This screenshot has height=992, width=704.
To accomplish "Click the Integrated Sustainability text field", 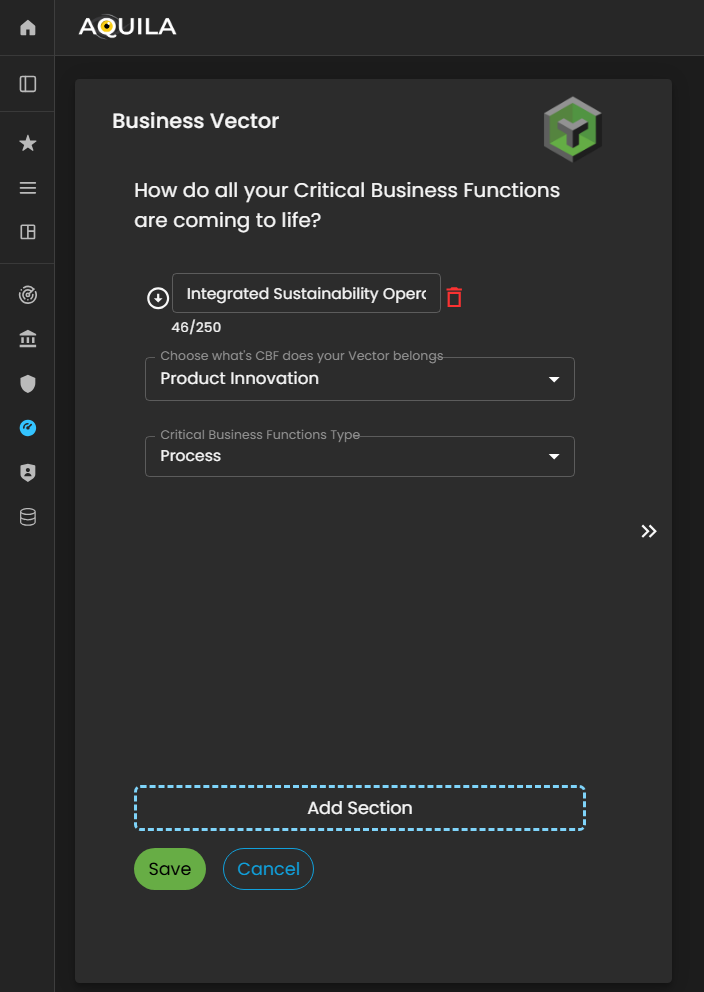I will point(306,294).
